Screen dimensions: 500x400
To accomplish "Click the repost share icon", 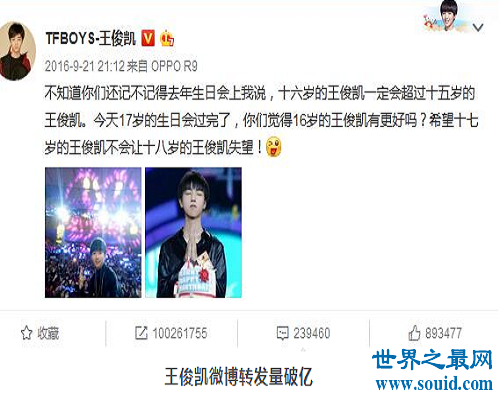I will pyautogui.click(x=141, y=333).
